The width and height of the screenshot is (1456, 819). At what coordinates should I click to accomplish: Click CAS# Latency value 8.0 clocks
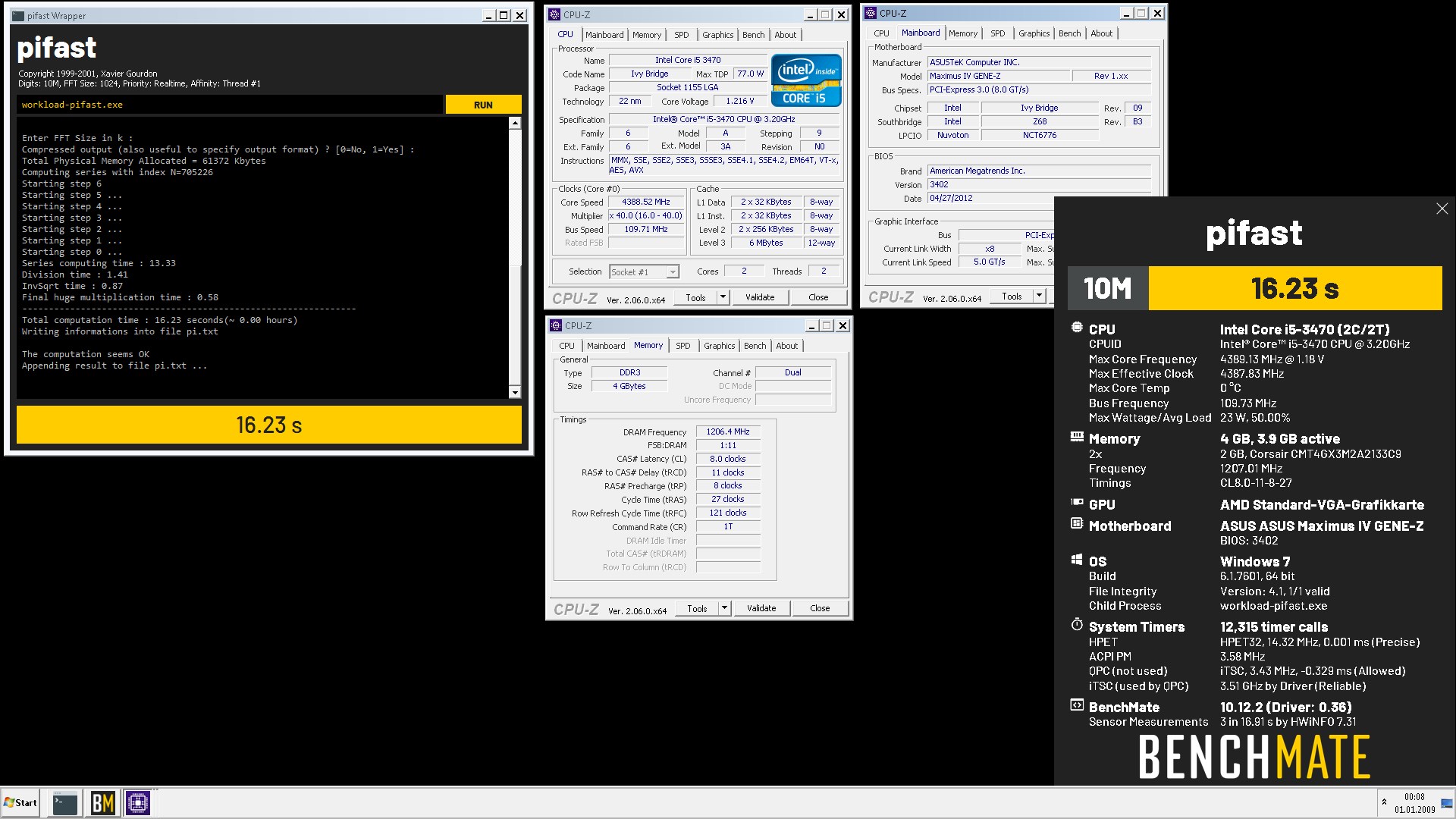728,459
